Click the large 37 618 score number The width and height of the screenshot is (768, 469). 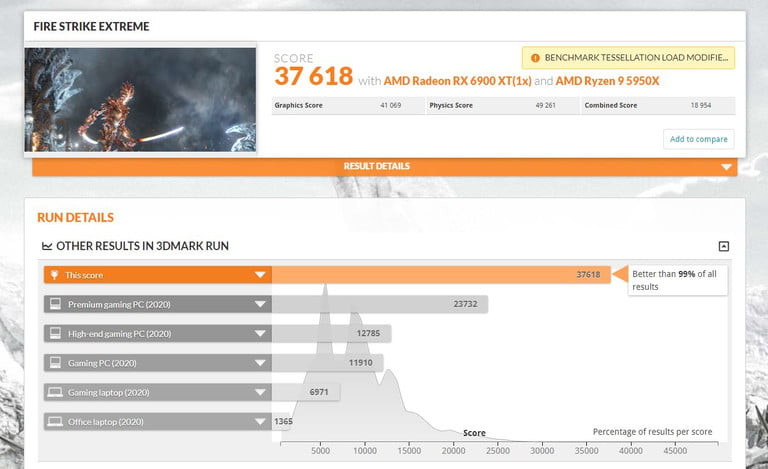313,76
